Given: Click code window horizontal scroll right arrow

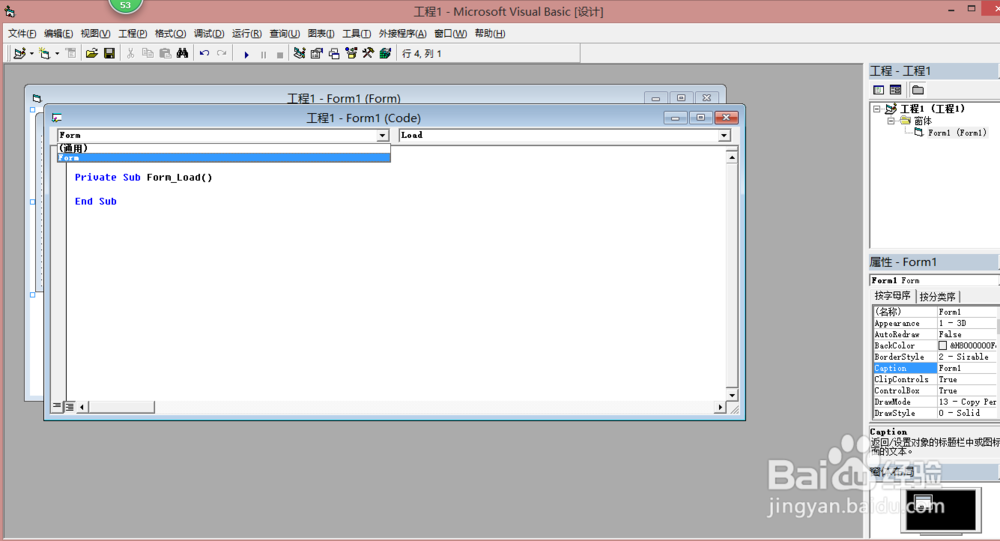Looking at the screenshot, I should tap(720, 406).
